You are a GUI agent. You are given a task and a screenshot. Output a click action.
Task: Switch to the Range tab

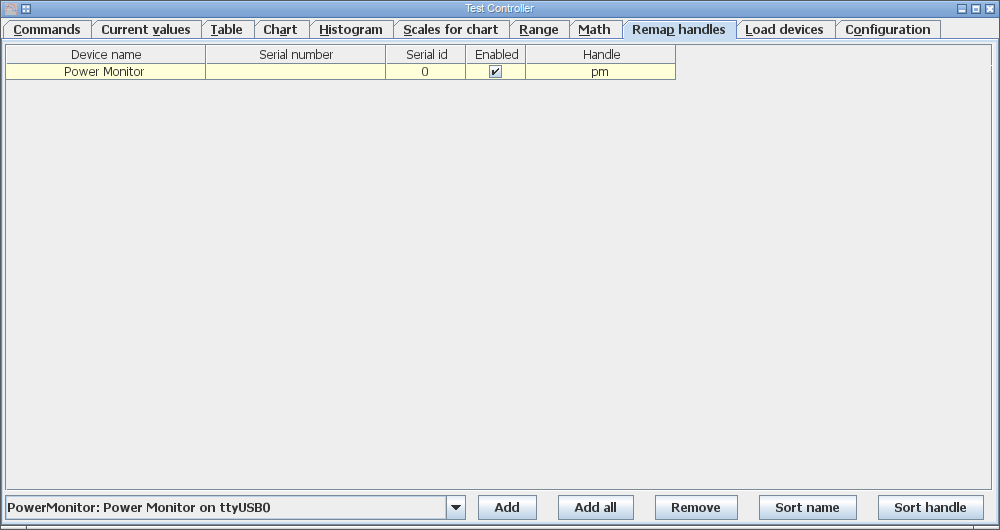point(539,30)
